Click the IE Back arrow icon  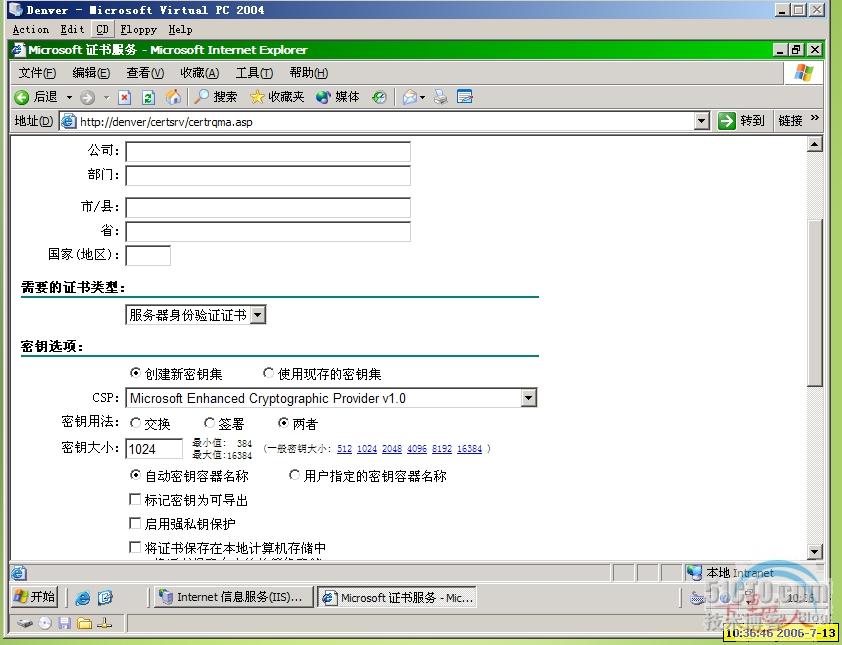pos(21,97)
